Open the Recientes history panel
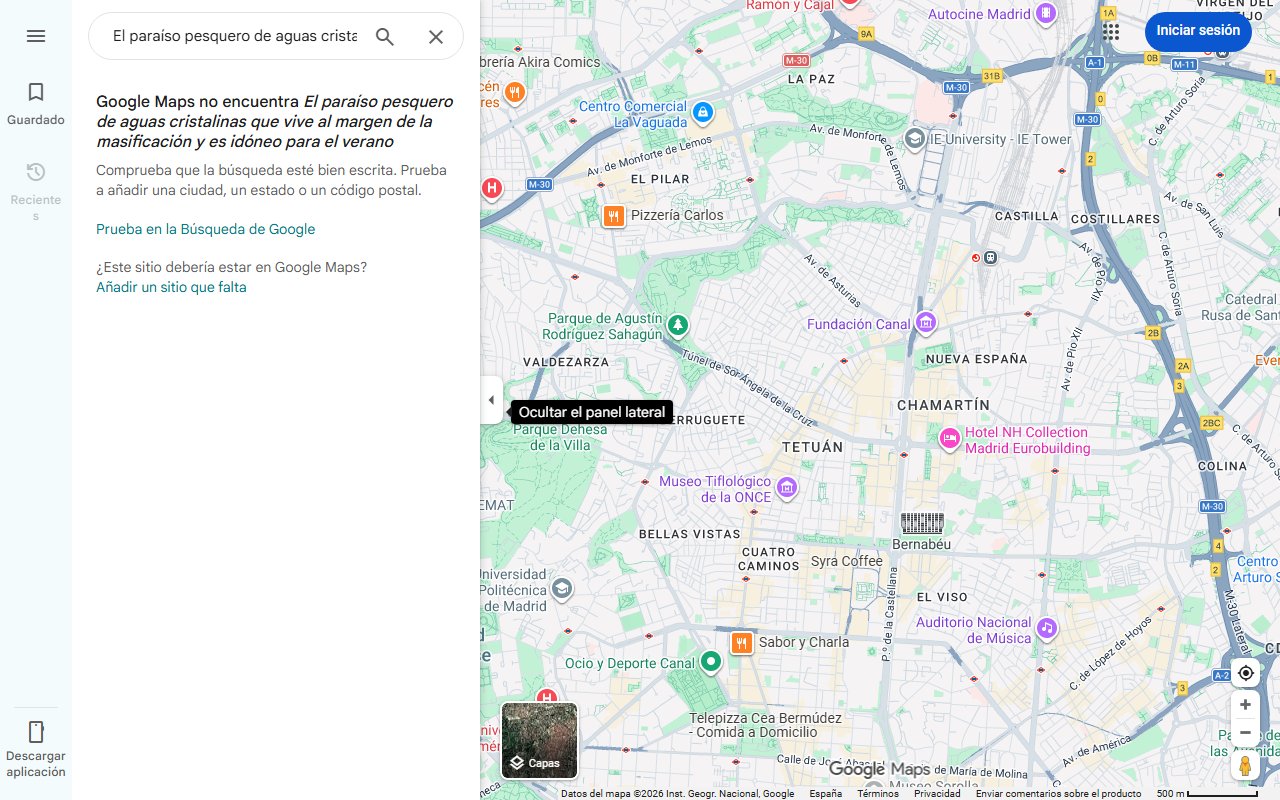This screenshot has height=800, width=1280. pos(36,190)
